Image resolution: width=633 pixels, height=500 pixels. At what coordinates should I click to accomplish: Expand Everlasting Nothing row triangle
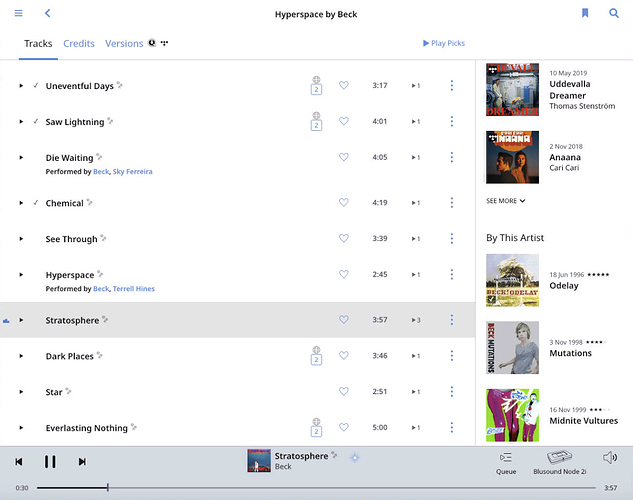[21, 427]
